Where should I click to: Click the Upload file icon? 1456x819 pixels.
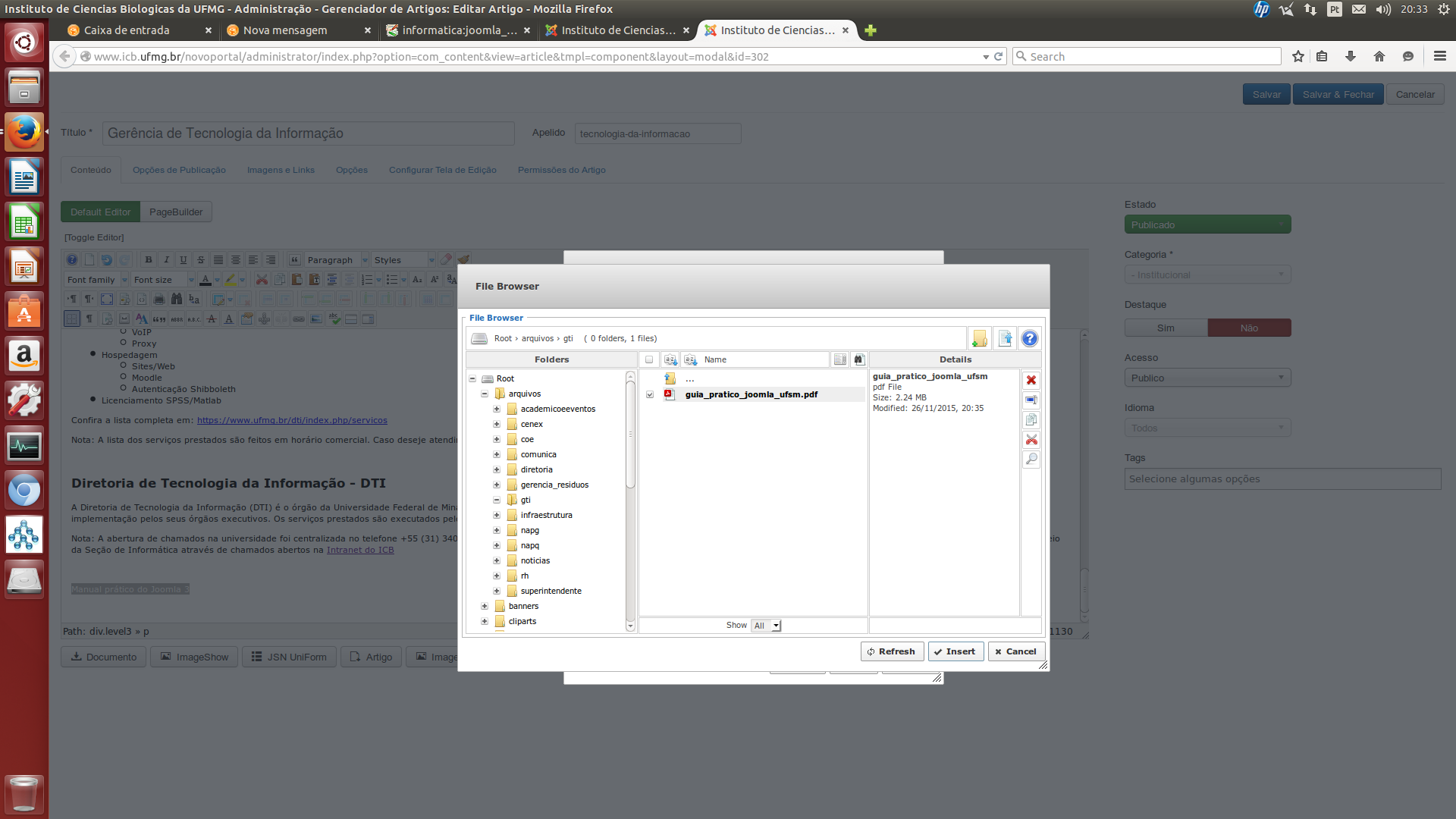tap(1005, 339)
